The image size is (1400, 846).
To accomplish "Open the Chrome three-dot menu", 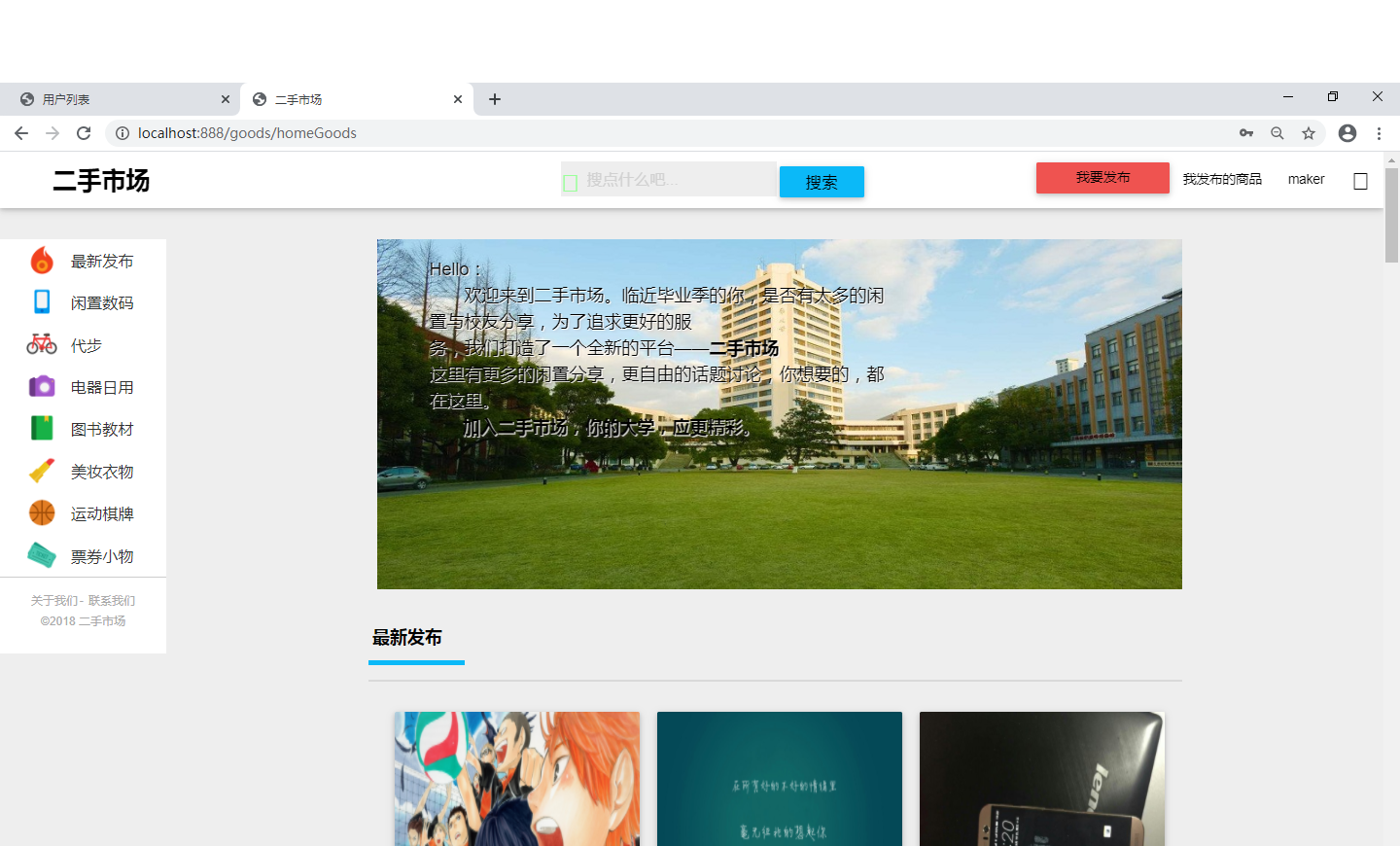I will click(x=1380, y=133).
